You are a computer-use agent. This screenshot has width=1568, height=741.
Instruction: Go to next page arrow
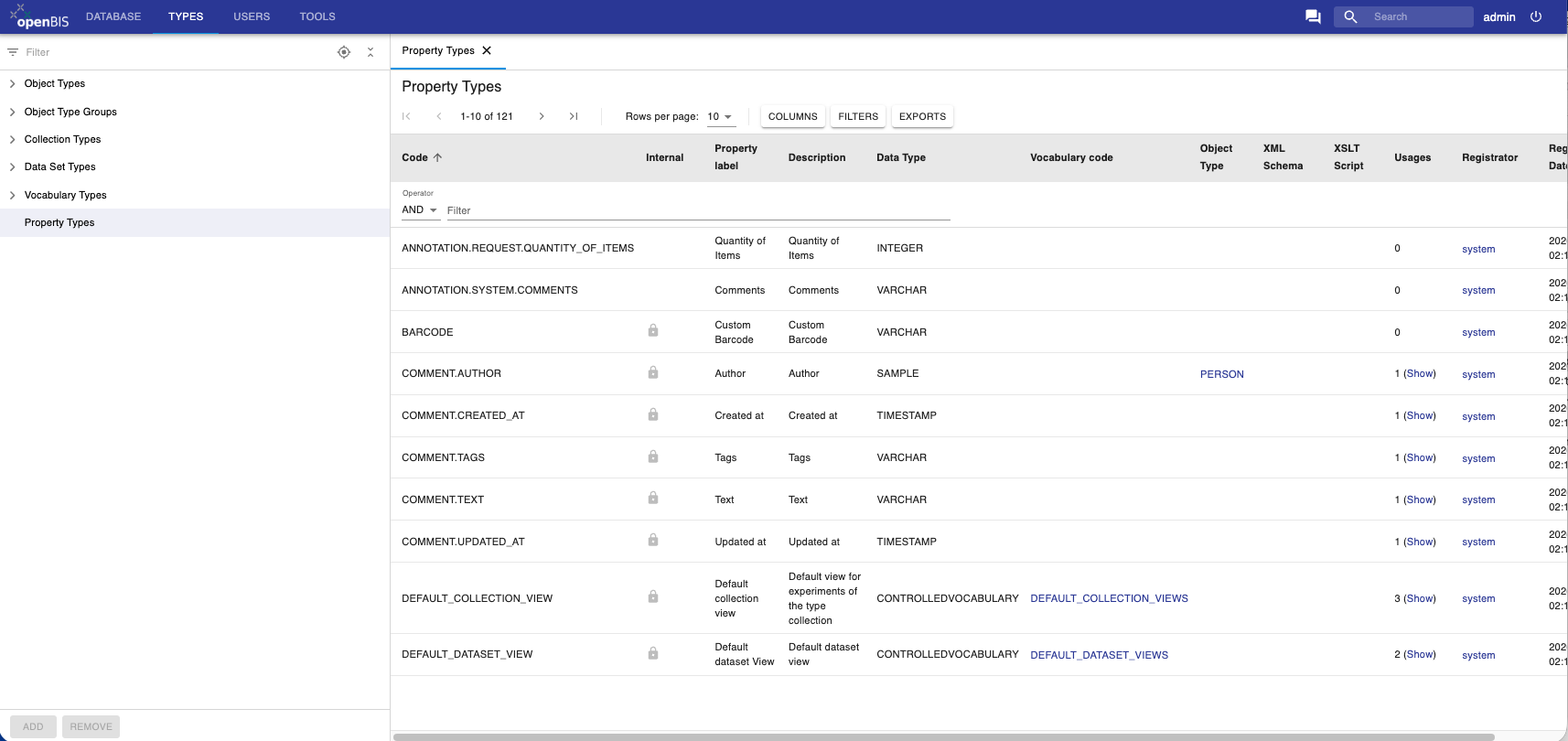[542, 116]
